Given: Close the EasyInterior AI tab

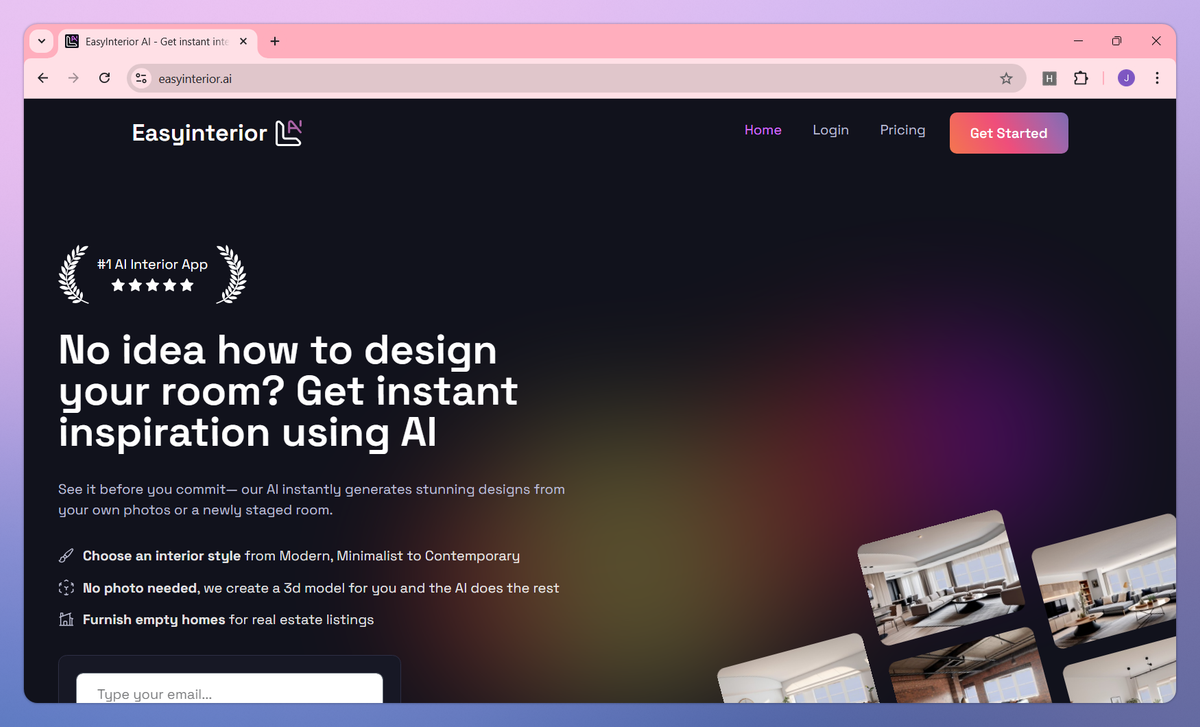Looking at the screenshot, I should pyautogui.click(x=243, y=41).
